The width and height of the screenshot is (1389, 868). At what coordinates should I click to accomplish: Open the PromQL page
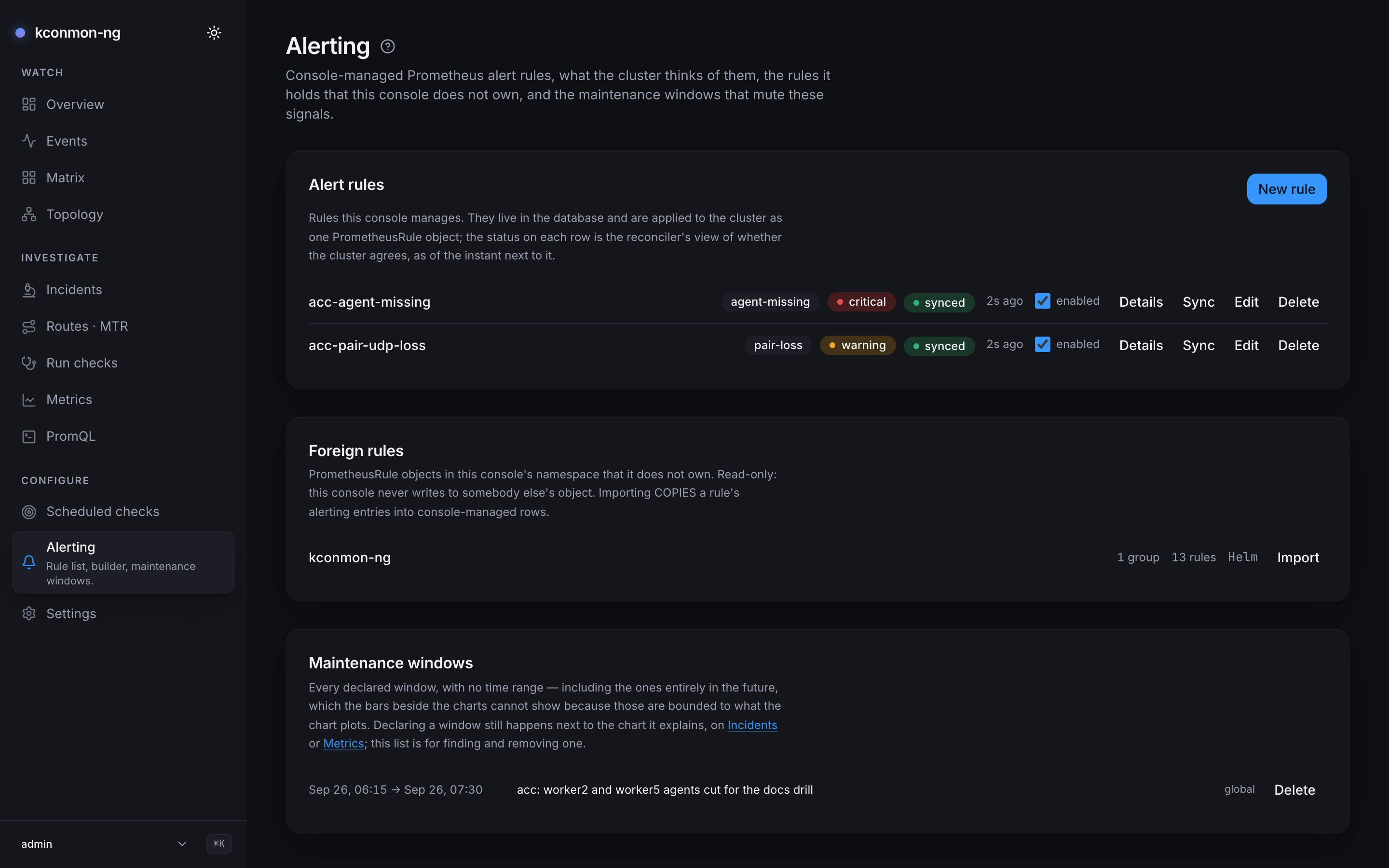pyautogui.click(x=123, y=437)
